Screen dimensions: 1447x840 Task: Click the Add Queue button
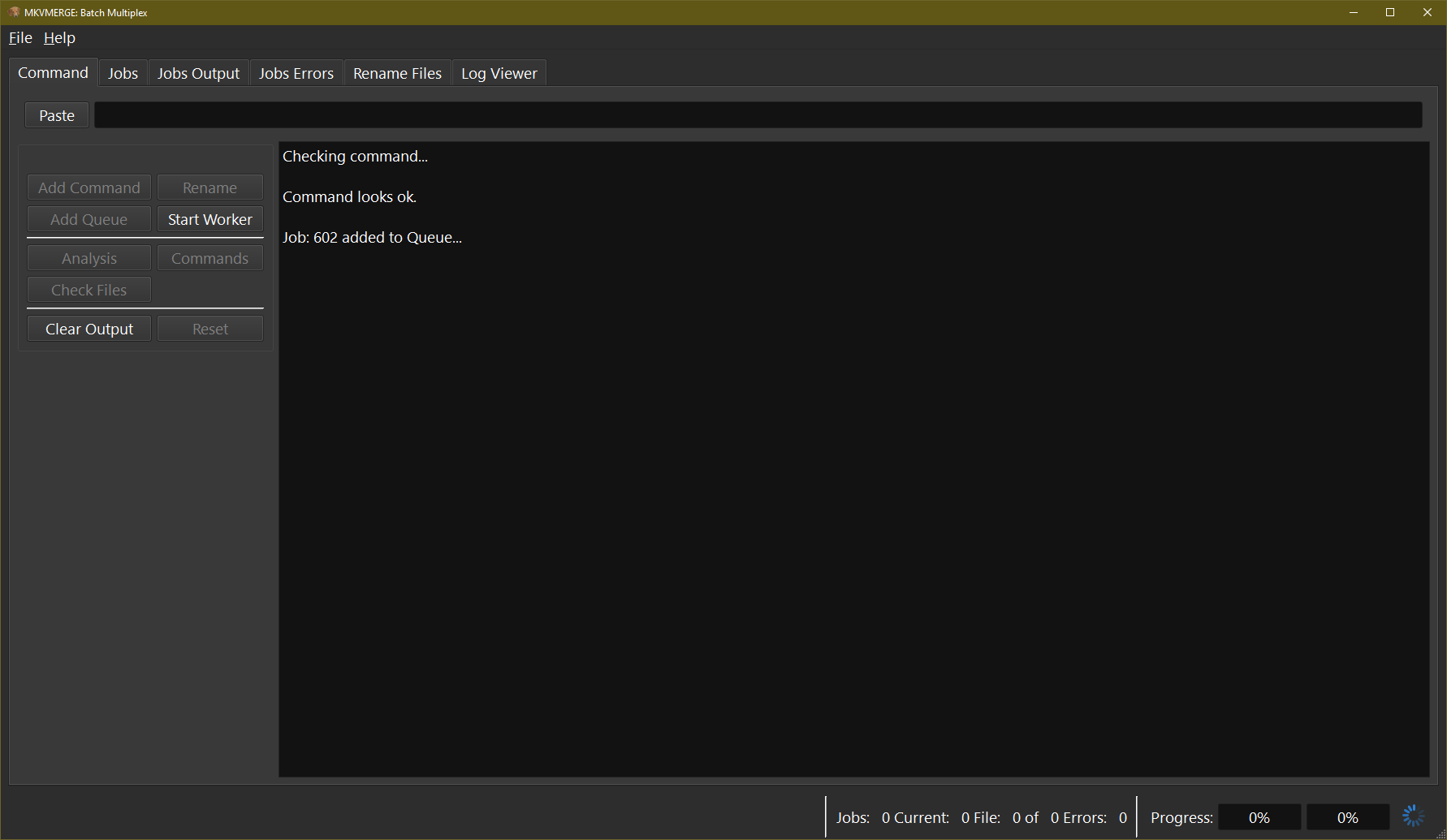click(89, 219)
